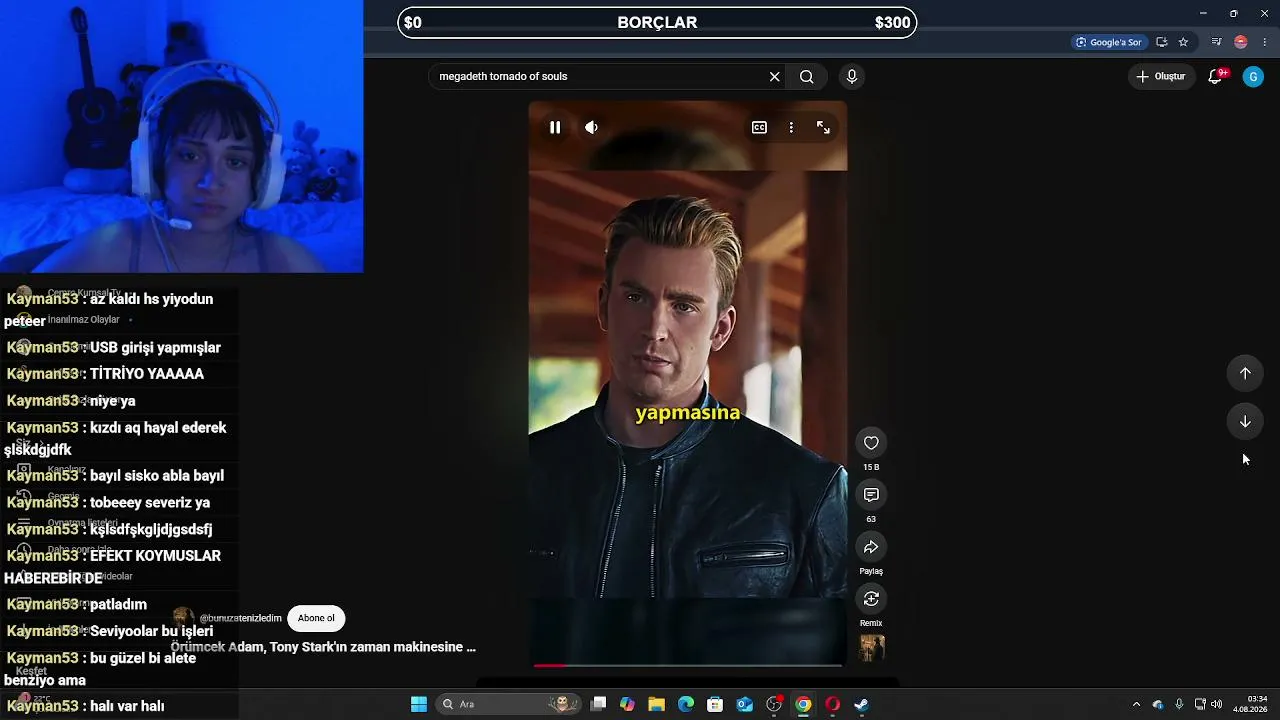Viewport: 1280px width, 720px height.
Task: Open the Chrome three-dot menu
Action: [1265, 42]
